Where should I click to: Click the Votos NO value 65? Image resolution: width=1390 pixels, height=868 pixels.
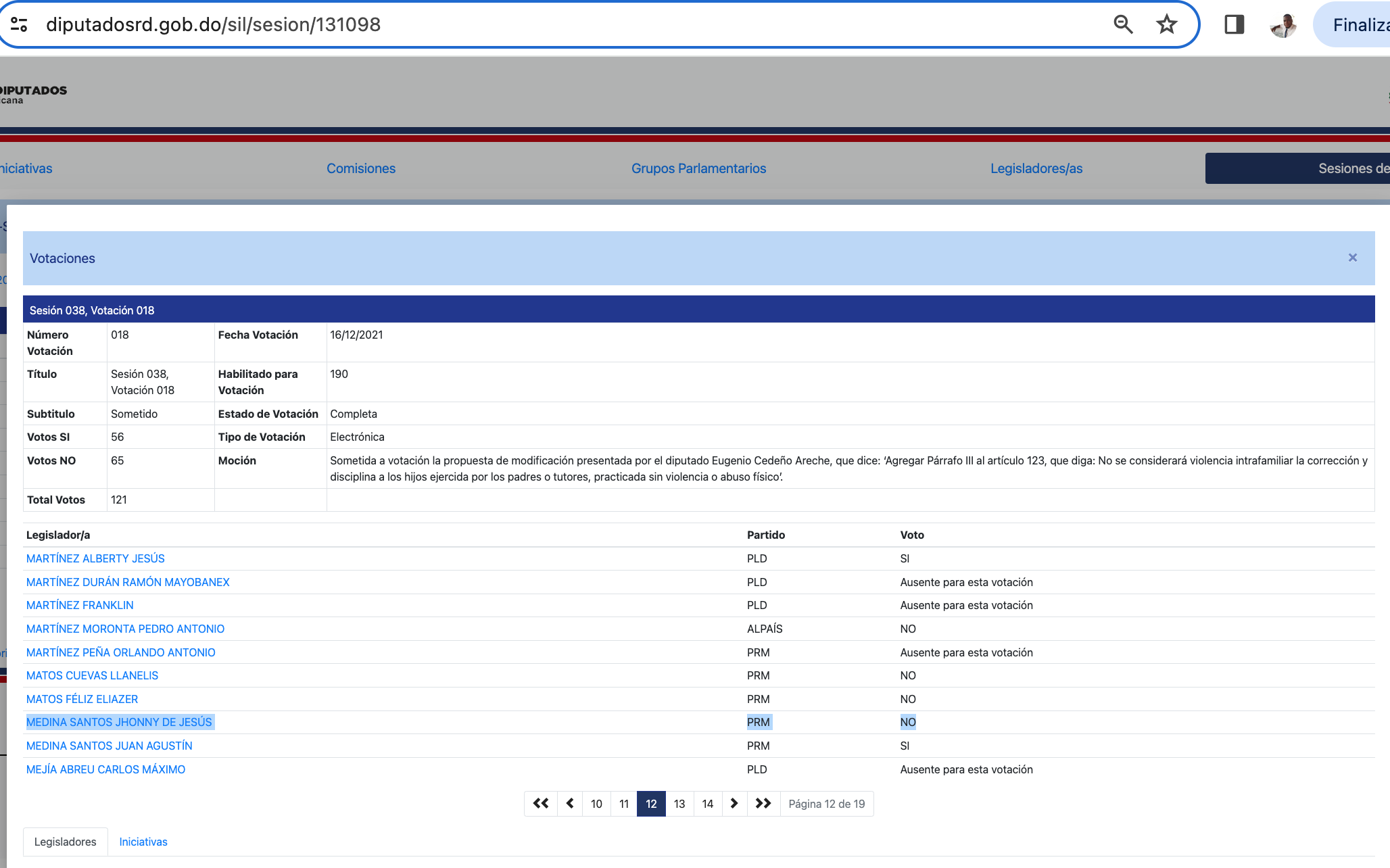point(117,460)
